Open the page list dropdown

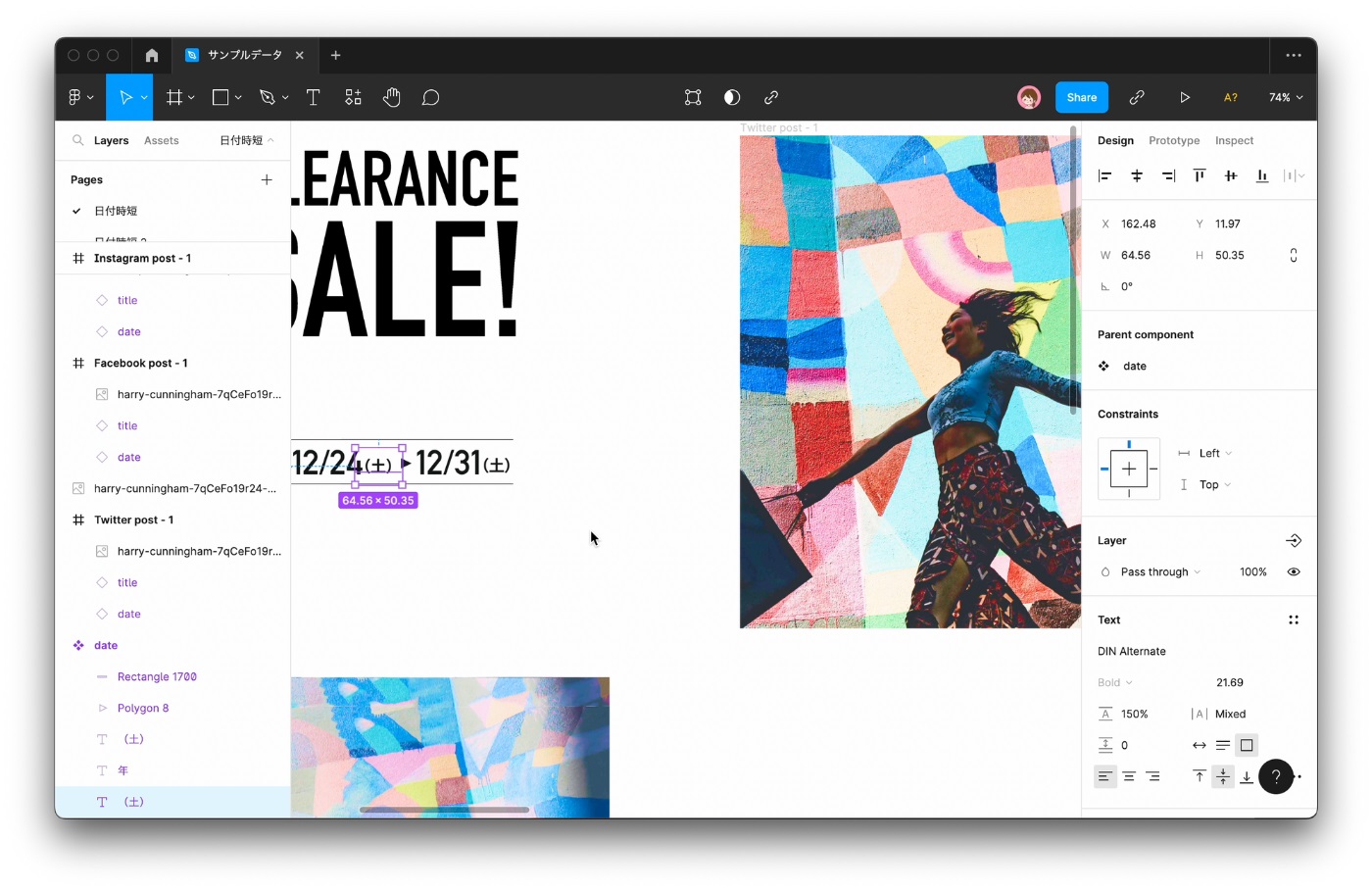pyautogui.click(x=247, y=140)
